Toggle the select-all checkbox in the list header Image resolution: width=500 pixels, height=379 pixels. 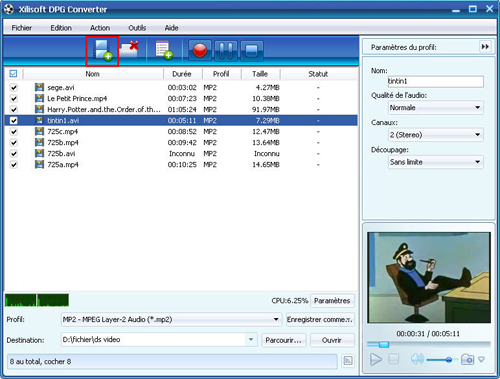(13, 74)
